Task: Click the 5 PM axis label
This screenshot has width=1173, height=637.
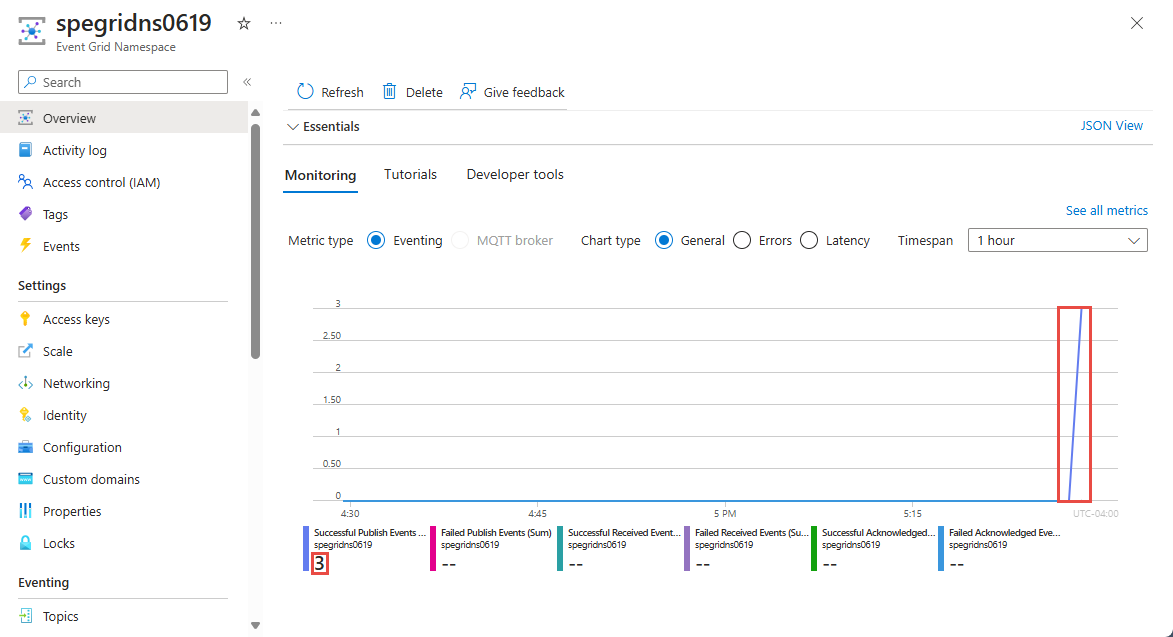Action: (725, 514)
